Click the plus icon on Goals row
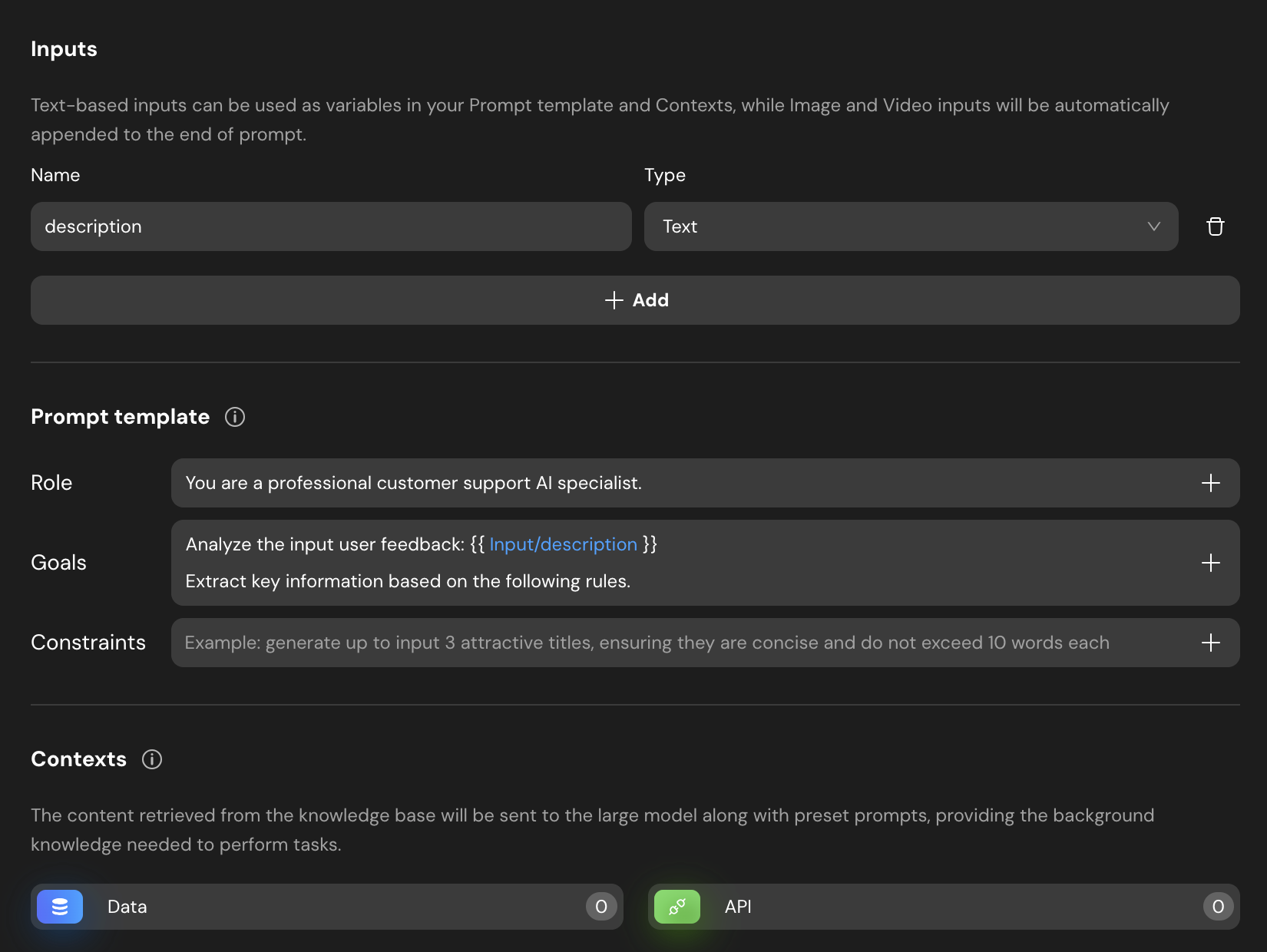The image size is (1267, 952). tap(1211, 563)
